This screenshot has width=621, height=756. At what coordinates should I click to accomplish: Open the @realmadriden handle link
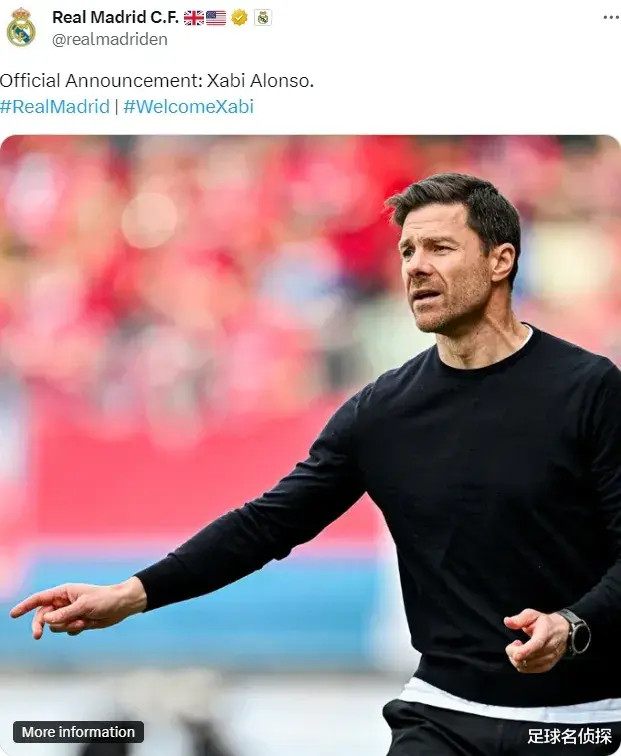tap(110, 40)
